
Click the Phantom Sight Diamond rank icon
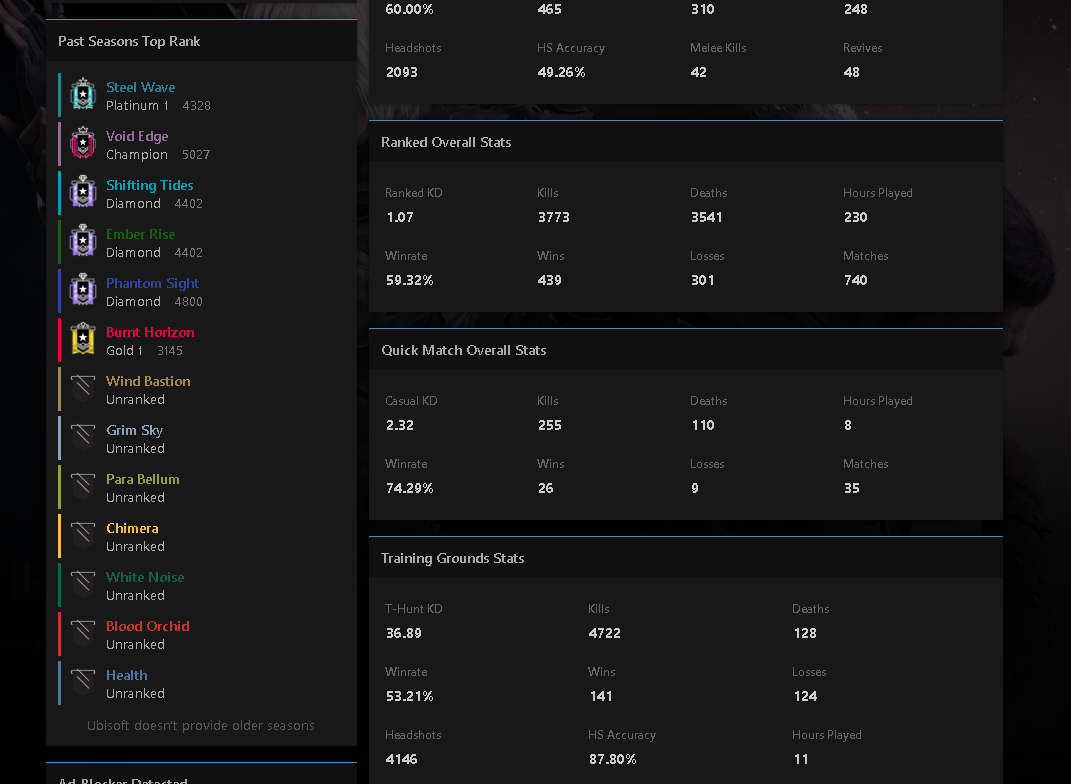coord(83,290)
